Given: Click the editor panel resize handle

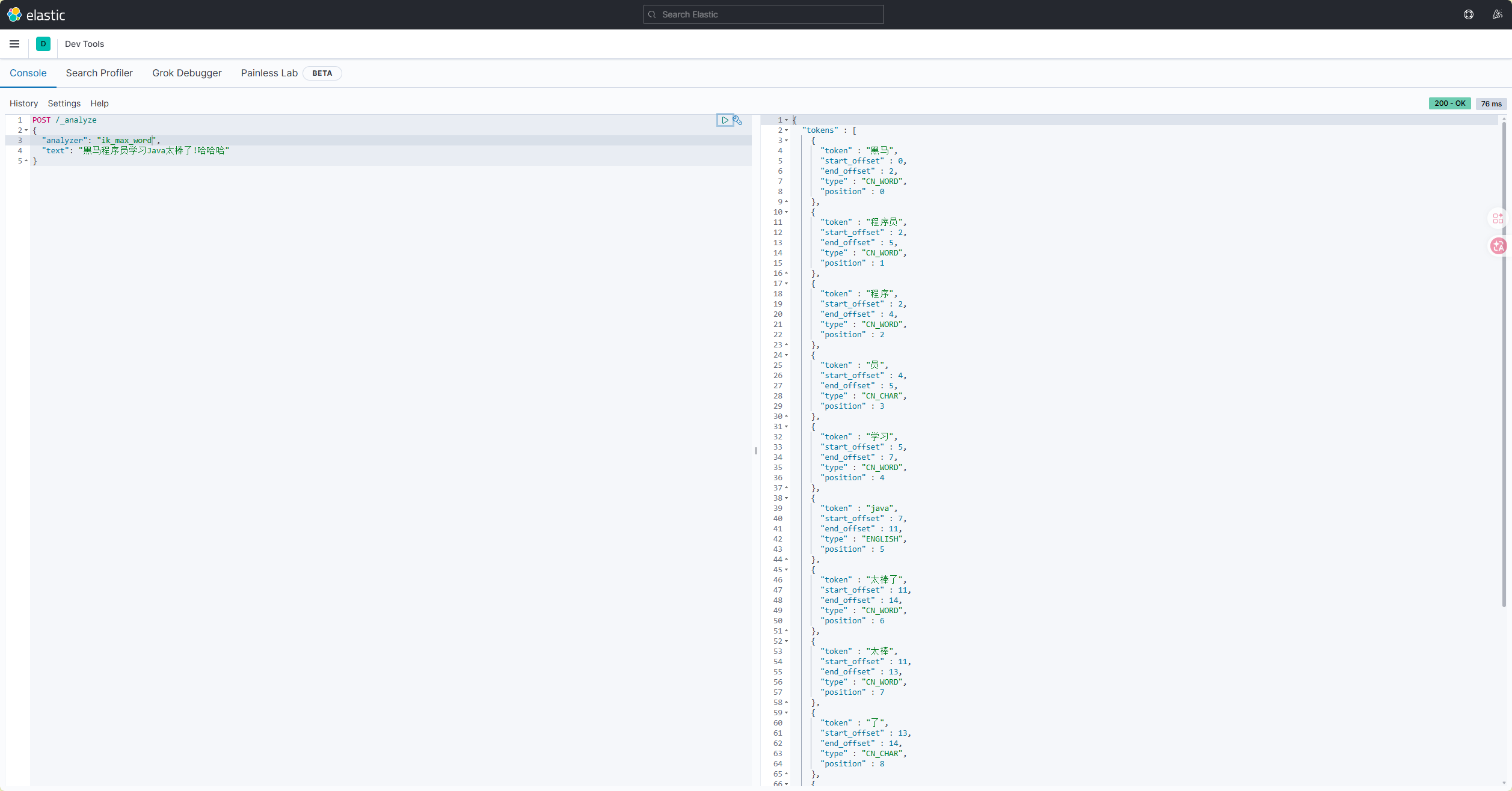Looking at the screenshot, I should [756, 451].
